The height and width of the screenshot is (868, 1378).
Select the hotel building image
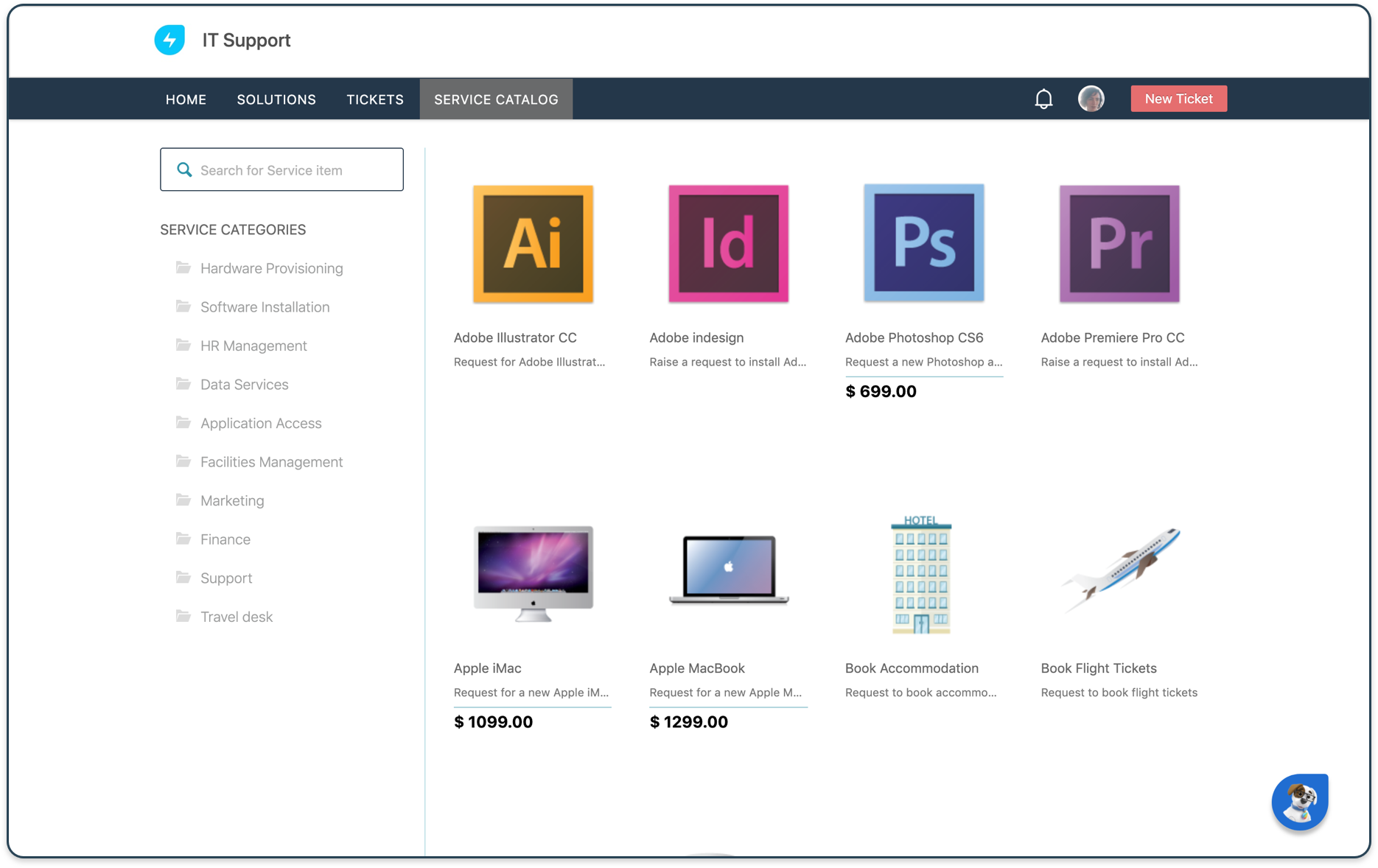click(x=921, y=575)
